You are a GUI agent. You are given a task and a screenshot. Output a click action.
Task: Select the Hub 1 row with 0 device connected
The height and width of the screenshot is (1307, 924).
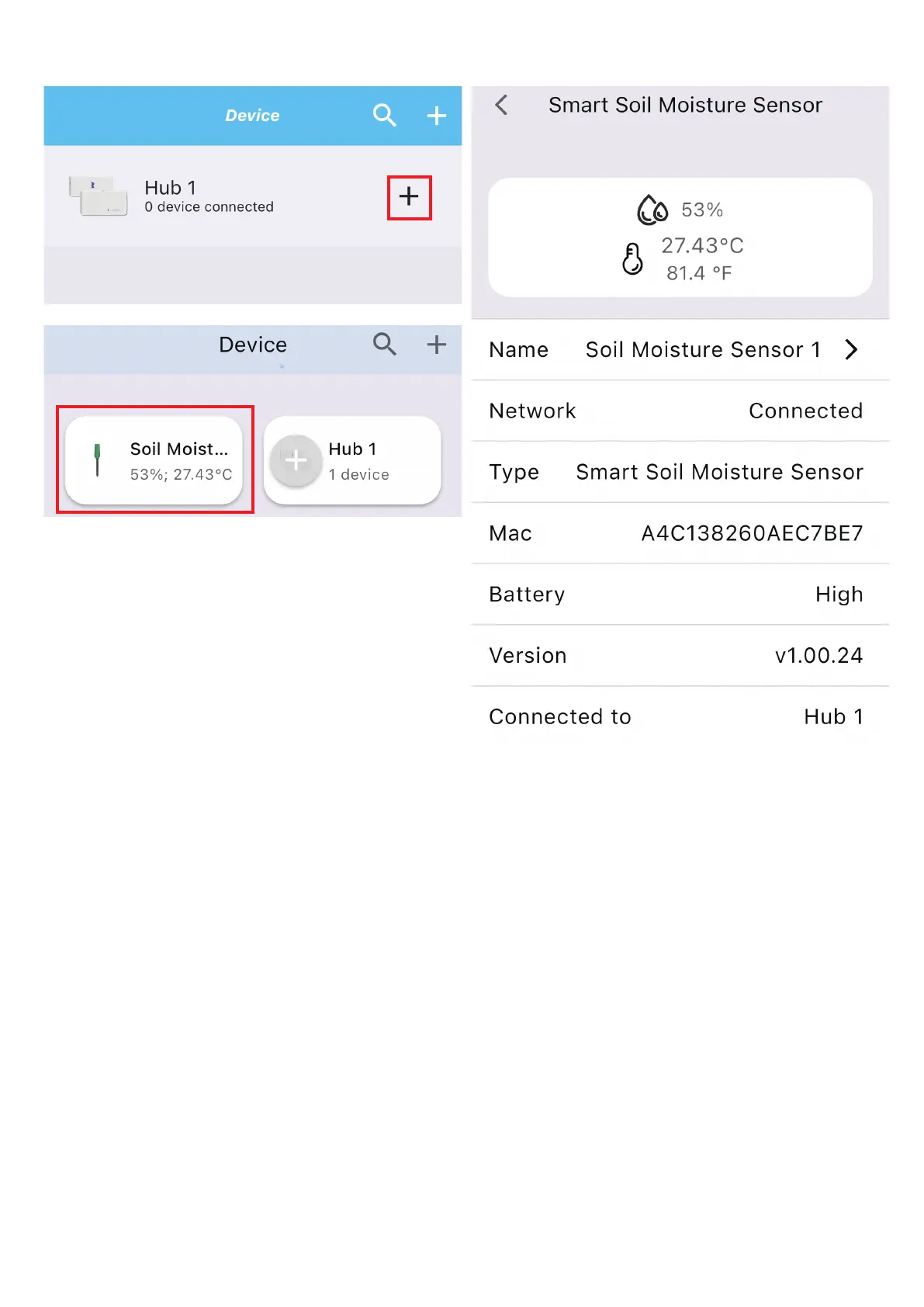(x=209, y=196)
